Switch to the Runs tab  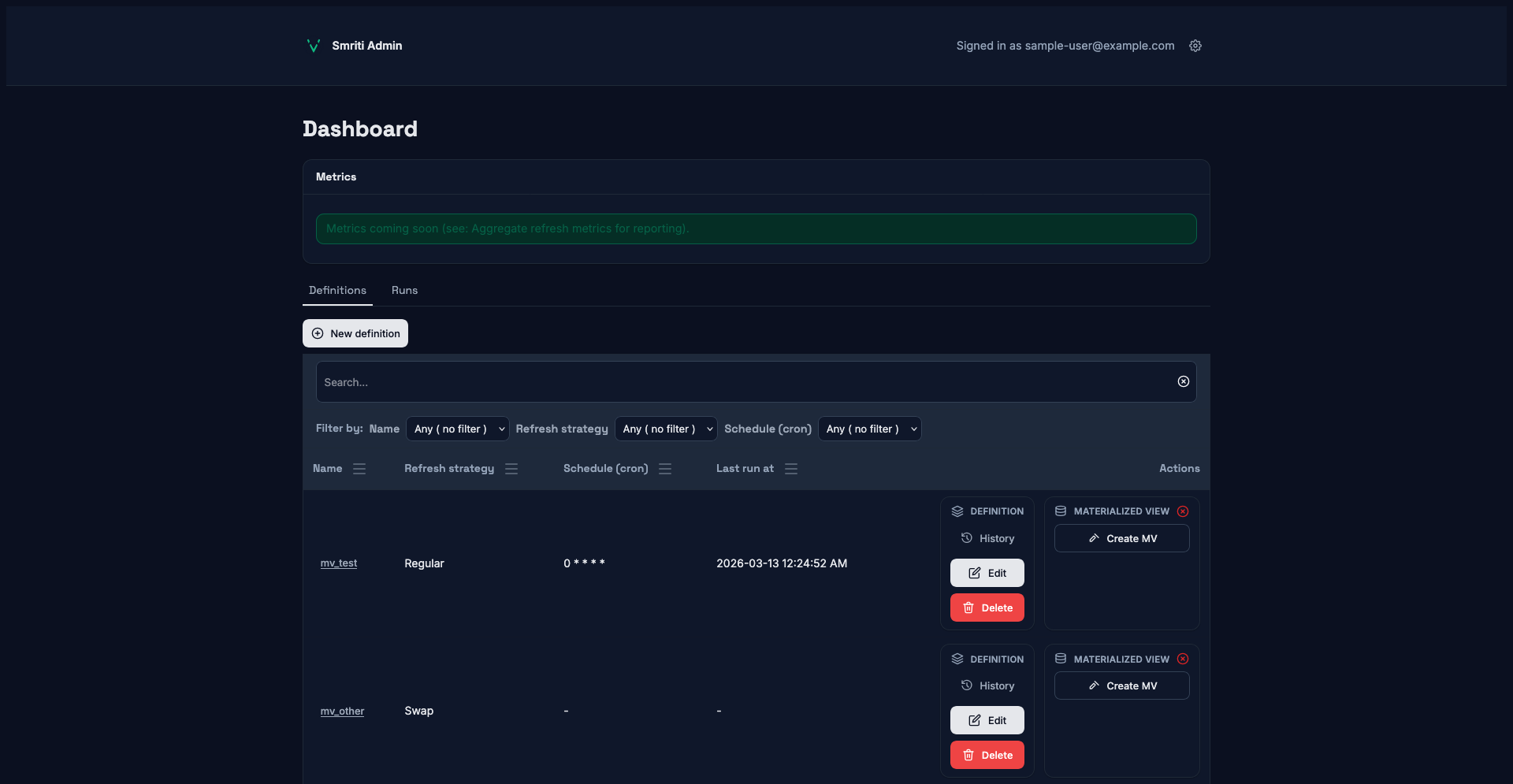404,290
